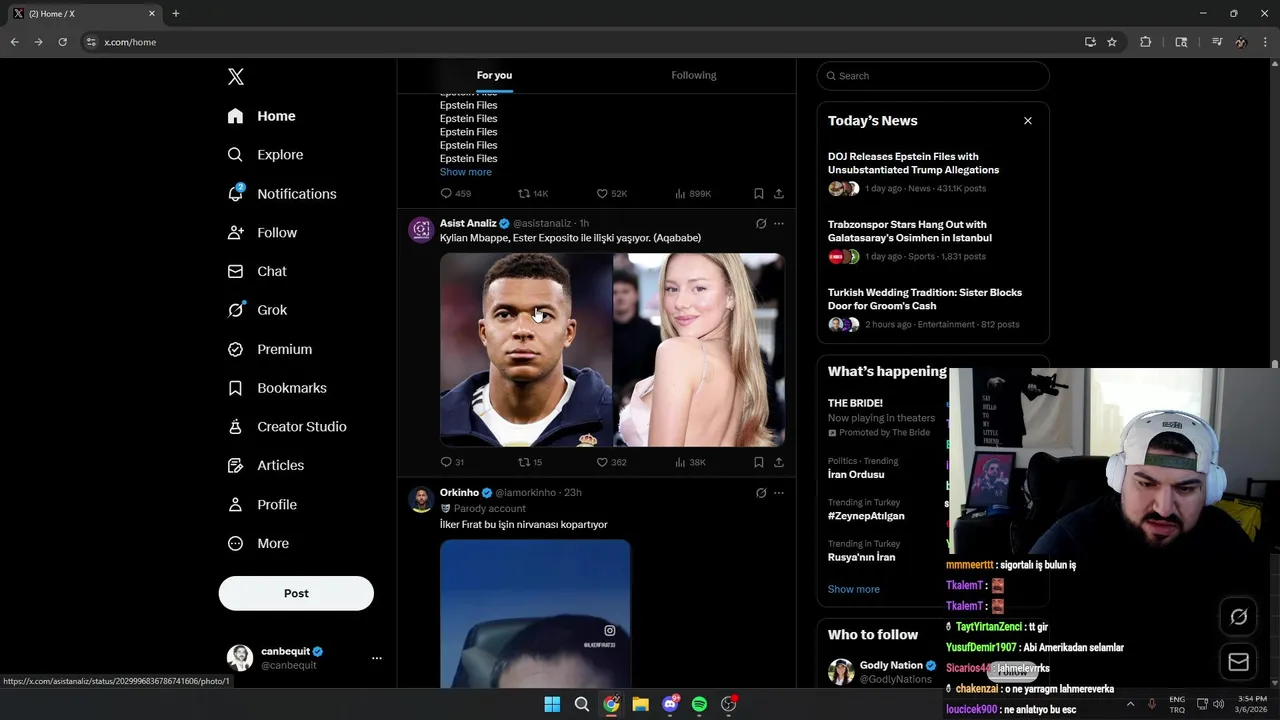
Task: Open the X logo home link
Action: (235, 77)
